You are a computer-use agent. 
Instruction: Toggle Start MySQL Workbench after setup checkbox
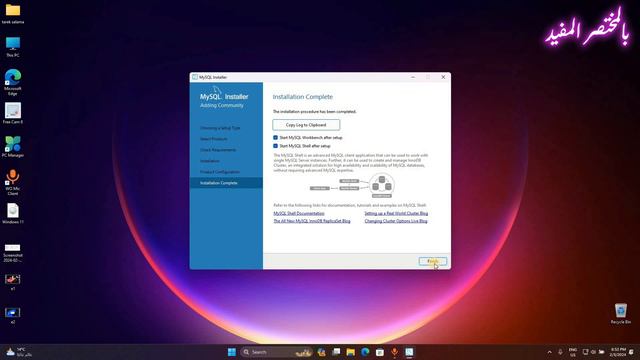(276, 138)
